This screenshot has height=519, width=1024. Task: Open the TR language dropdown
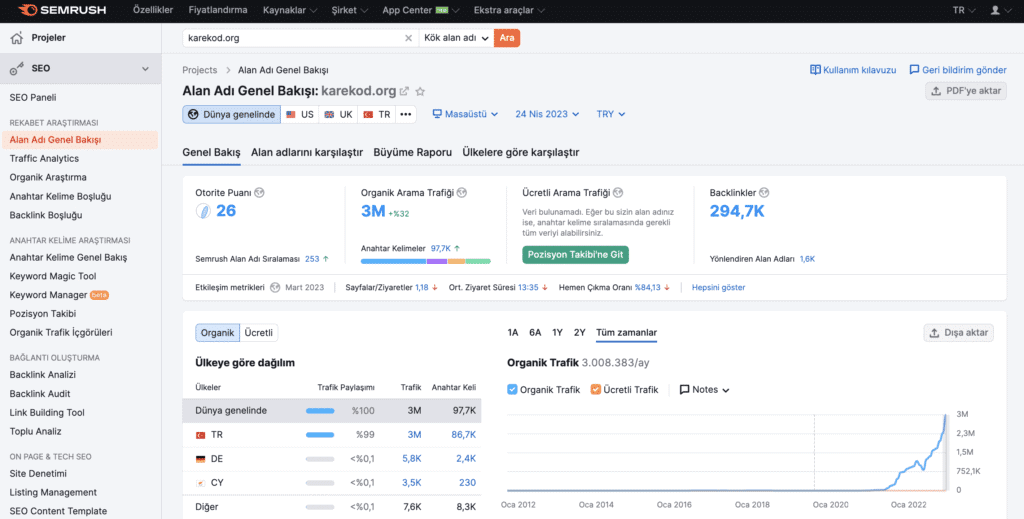click(x=964, y=10)
